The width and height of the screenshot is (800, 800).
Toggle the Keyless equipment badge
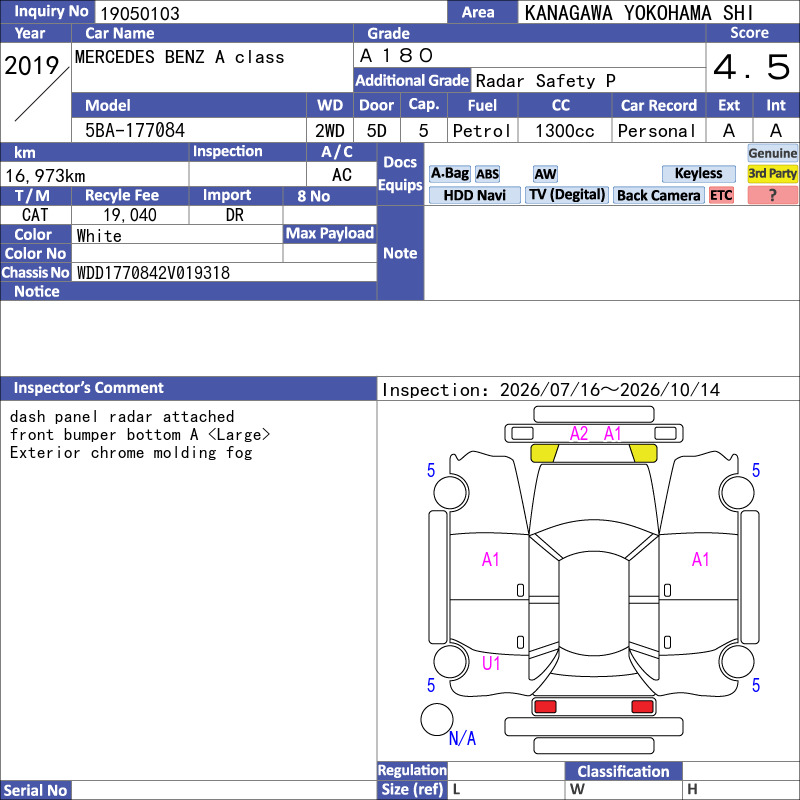(698, 174)
